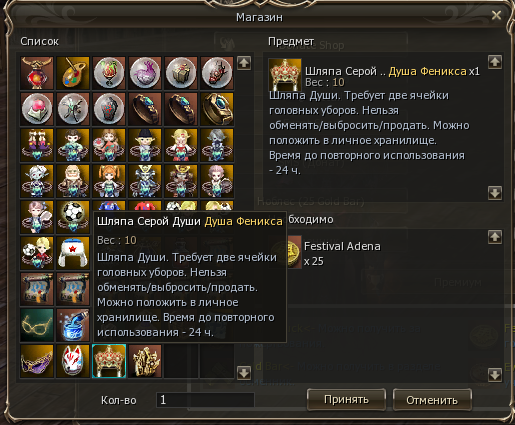Select the paint palette item icon
Image resolution: width=515 pixels, height=425 pixels.
pyautogui.click(x=73, y=73)
